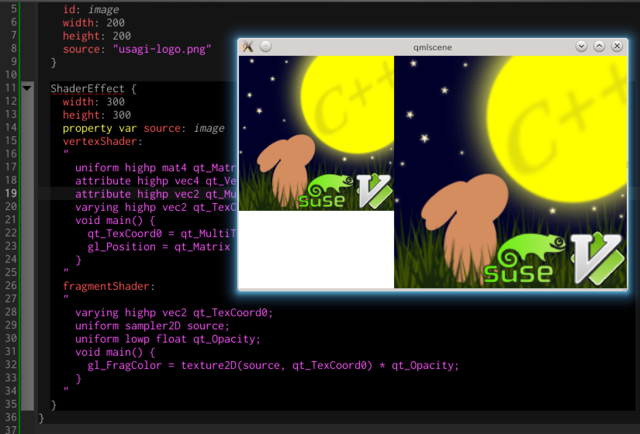The width and height of the screenshot is (640, 434).
Task: Click "void main() {" on line 21
Action: [115, 220]
